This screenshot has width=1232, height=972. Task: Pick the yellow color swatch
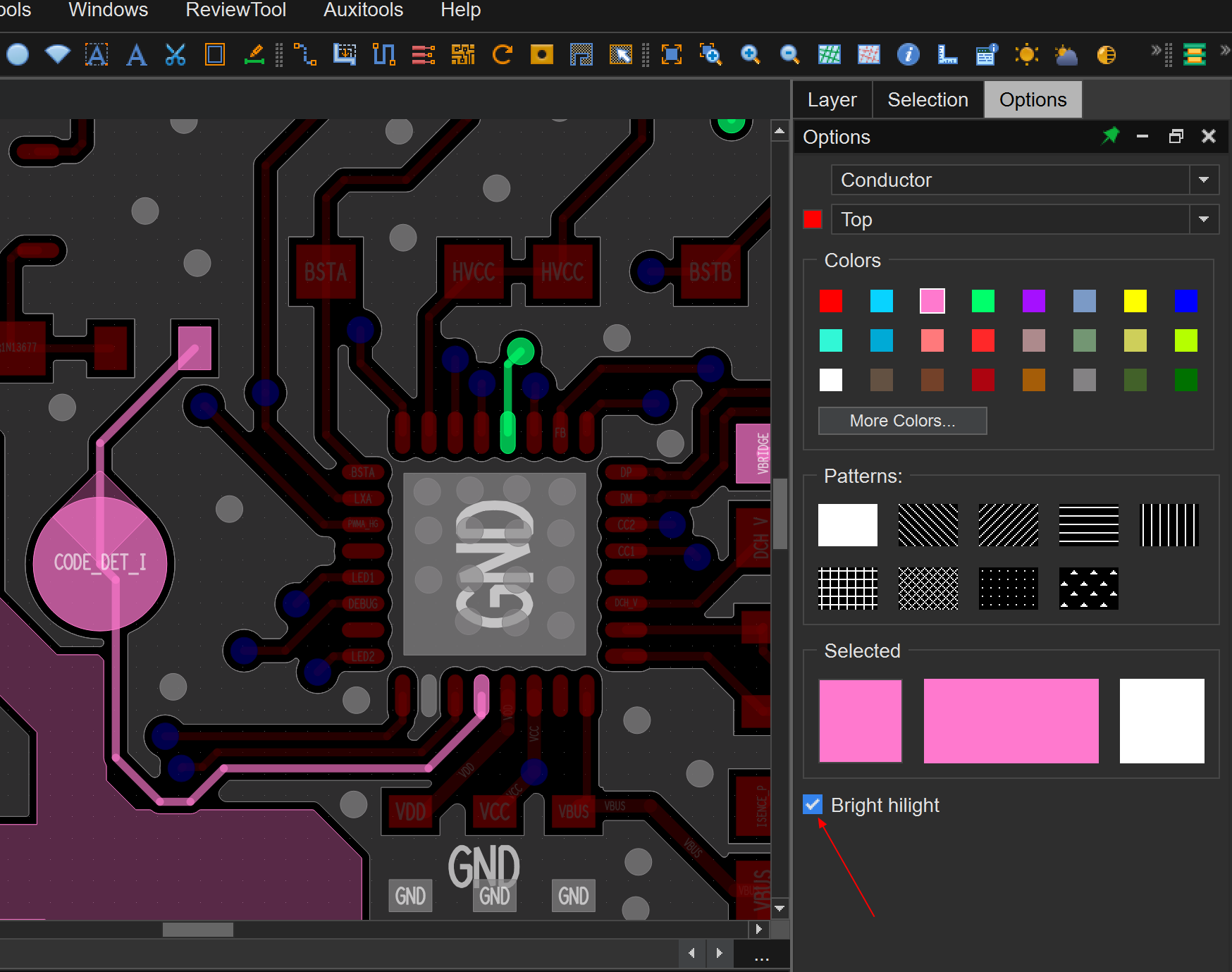[x=1135, y=301]
